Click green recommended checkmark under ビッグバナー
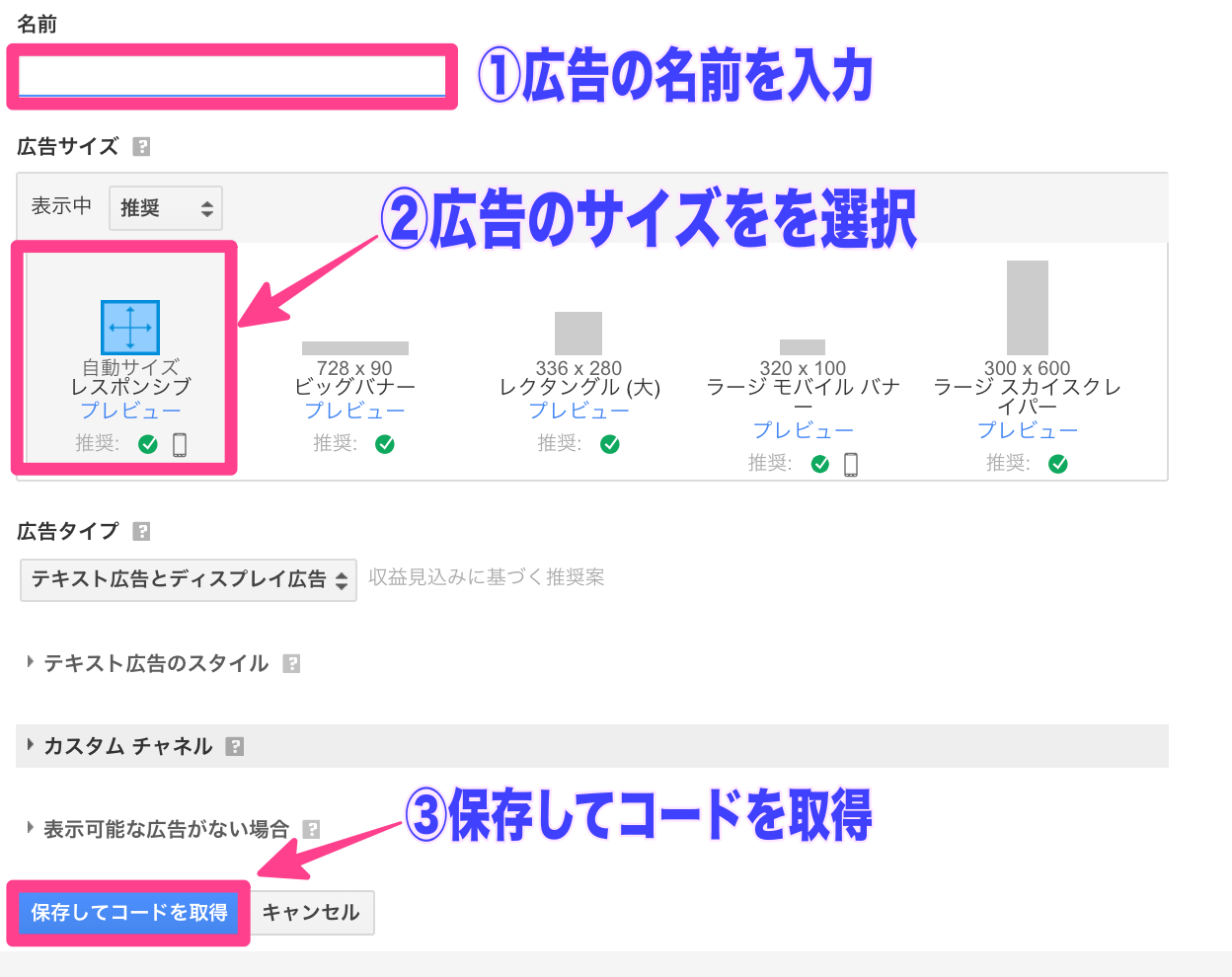 pyautogui.click(x=385, y=444)
